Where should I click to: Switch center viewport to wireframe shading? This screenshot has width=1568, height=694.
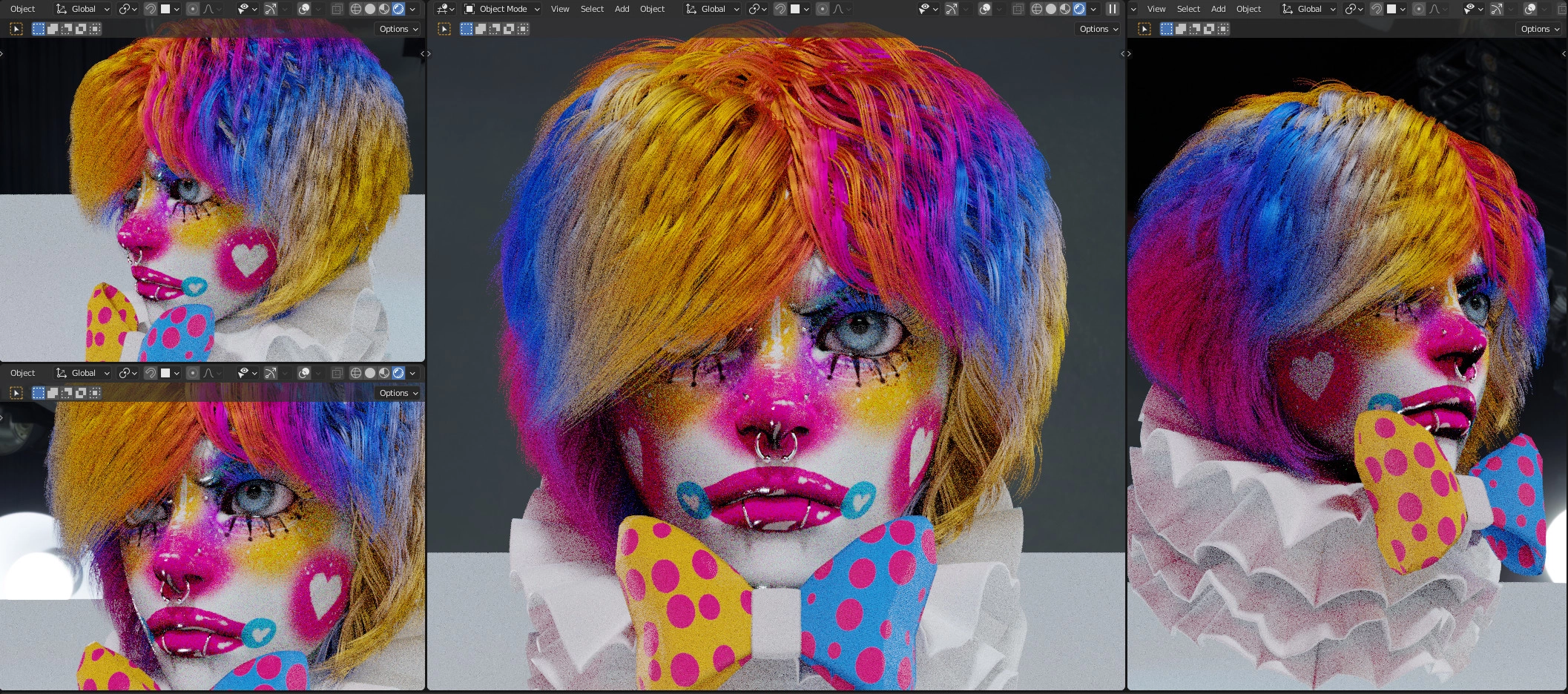pos(1037,9)
